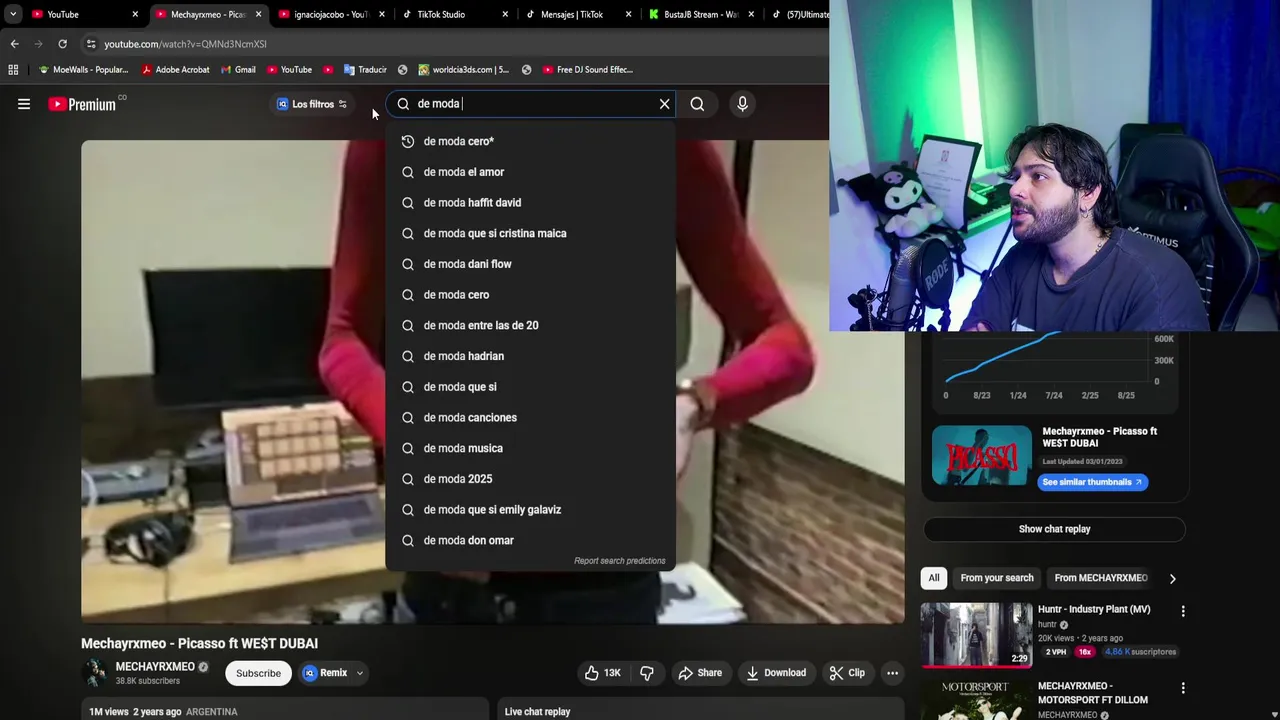Like the video showing 13K likes

(602, 673)
